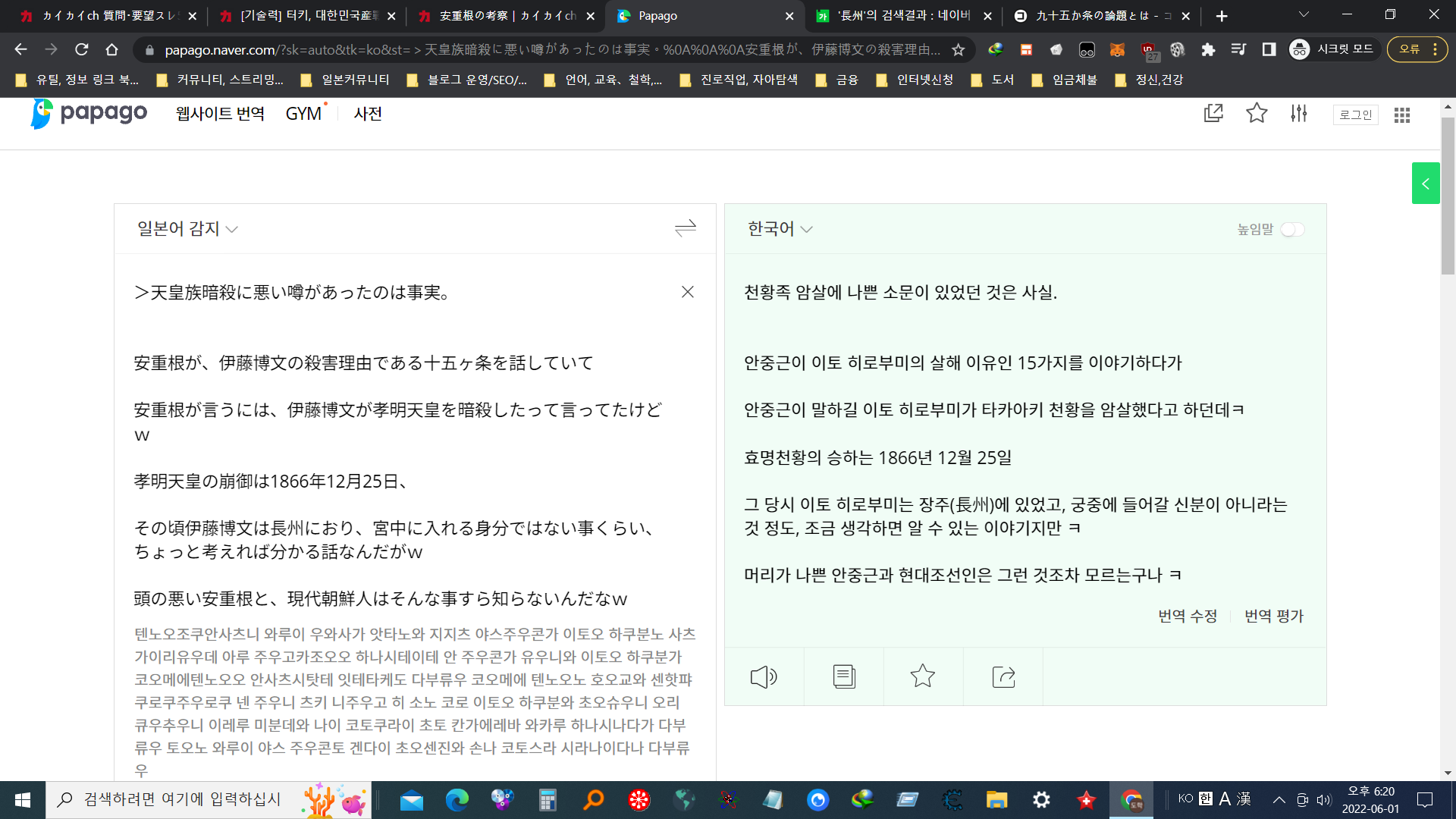Click the copy translation document icon

tap(843, 676)
